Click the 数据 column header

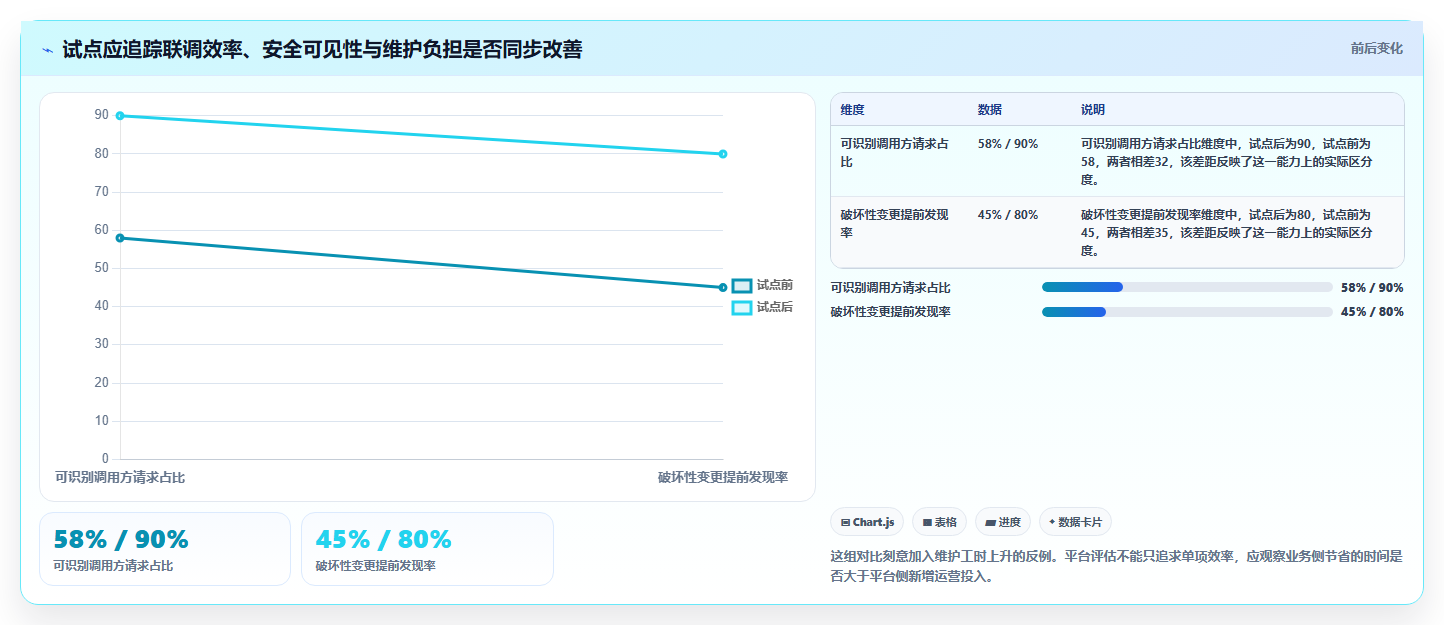[990, 110]
